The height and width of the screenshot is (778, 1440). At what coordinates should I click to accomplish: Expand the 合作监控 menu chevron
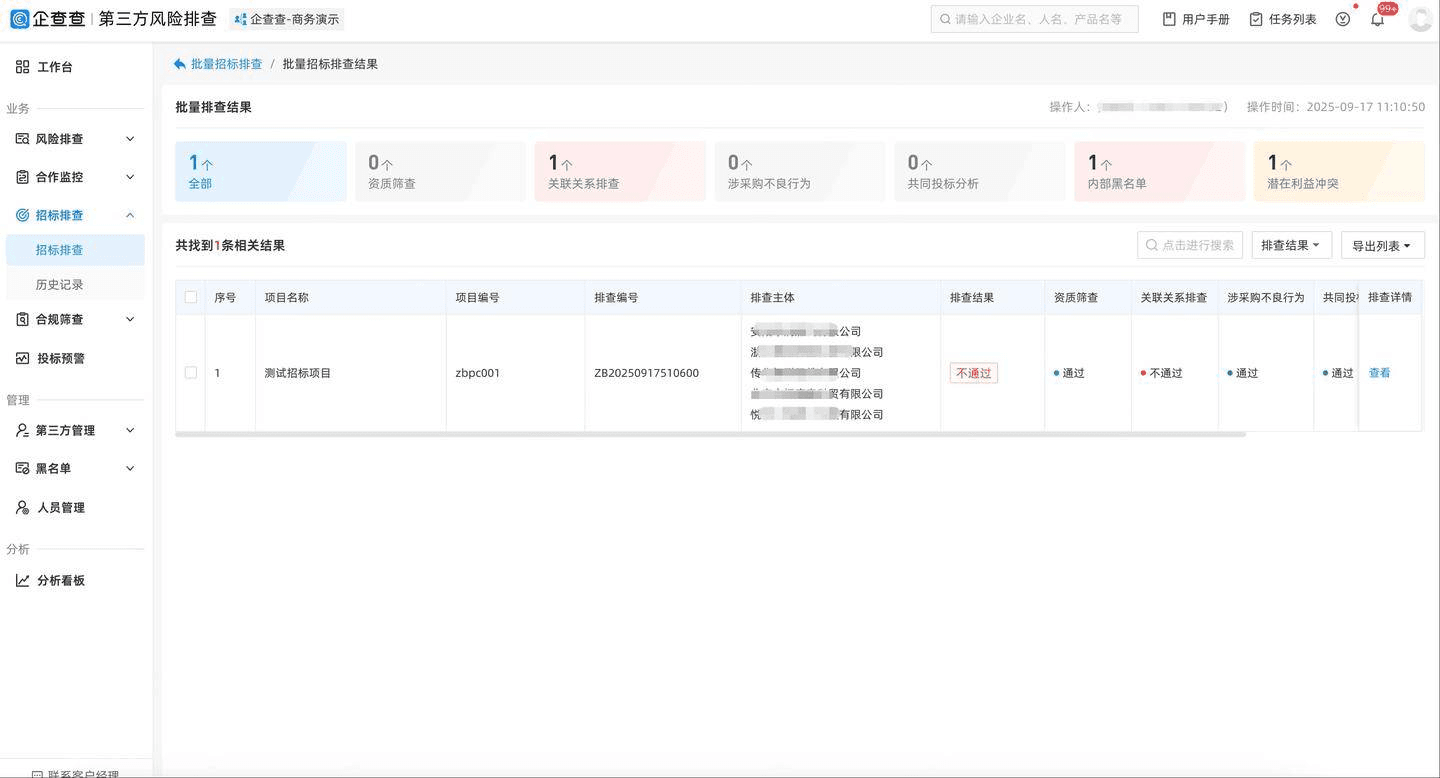click(x=130, y=177)
